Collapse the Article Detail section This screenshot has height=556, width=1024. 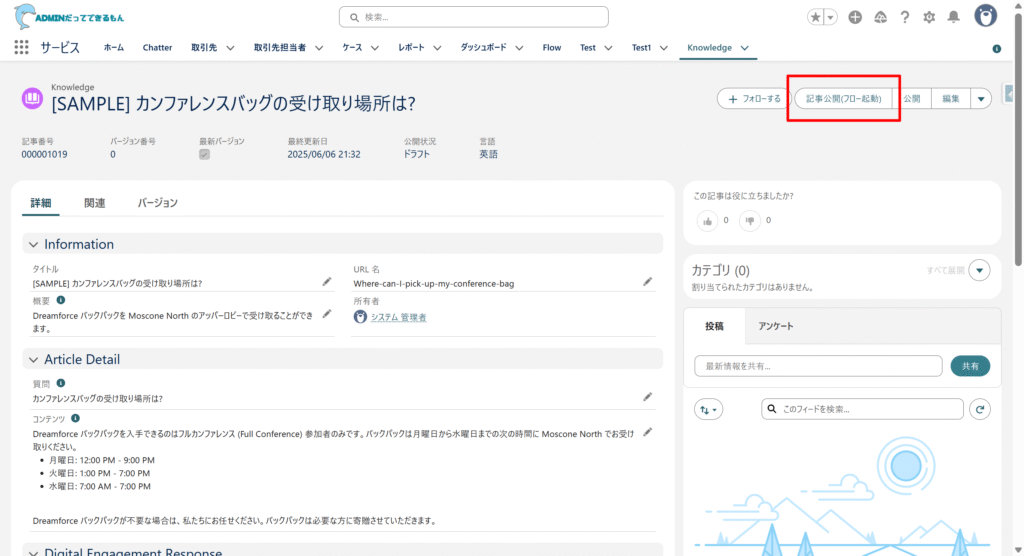click(33, 359)
